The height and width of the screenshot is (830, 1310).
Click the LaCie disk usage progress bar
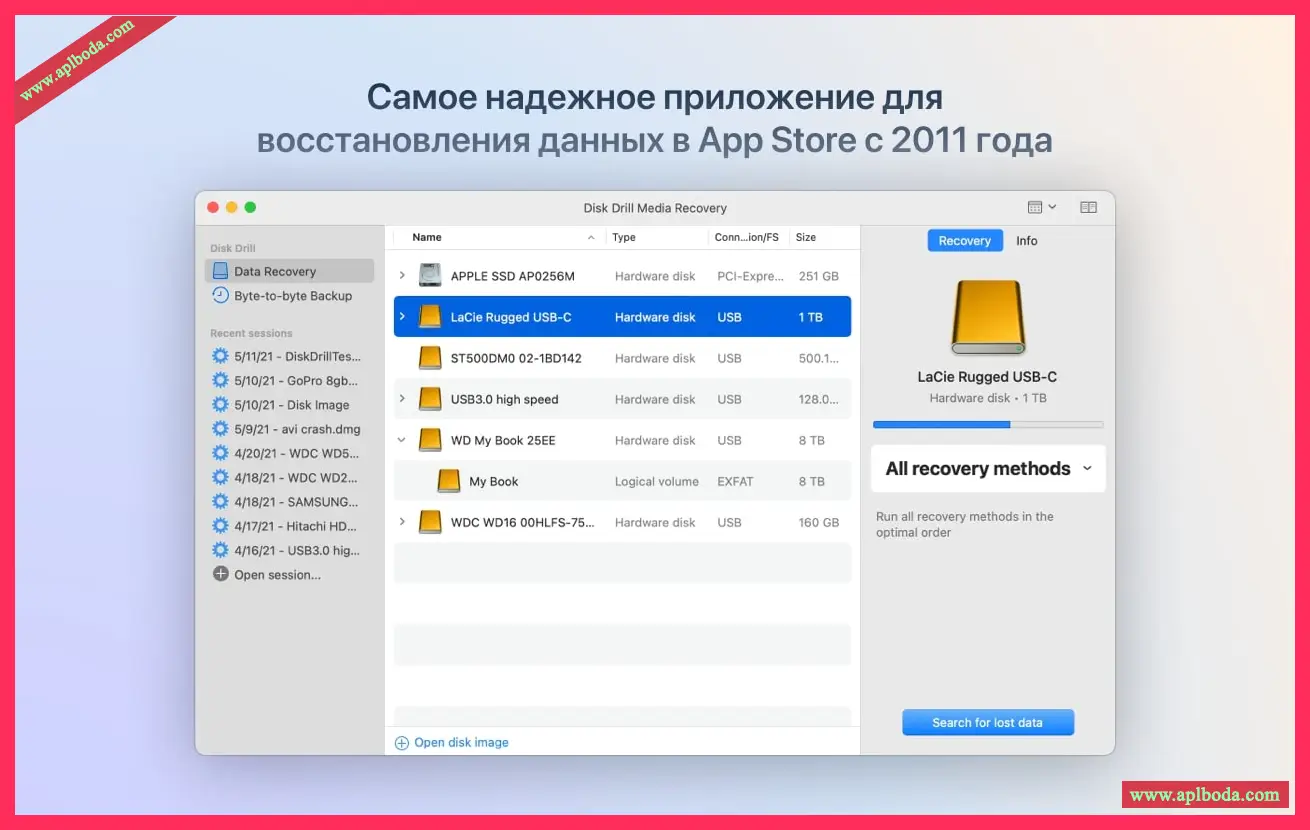[x=988, y=424]
